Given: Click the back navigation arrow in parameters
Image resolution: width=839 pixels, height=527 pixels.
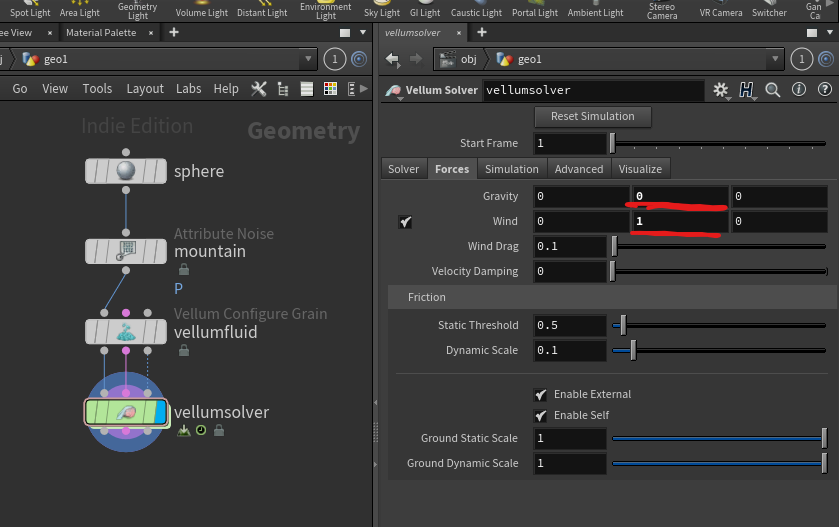Looking at the screenshot, I should pyautogui.click(x=393, y=60).
